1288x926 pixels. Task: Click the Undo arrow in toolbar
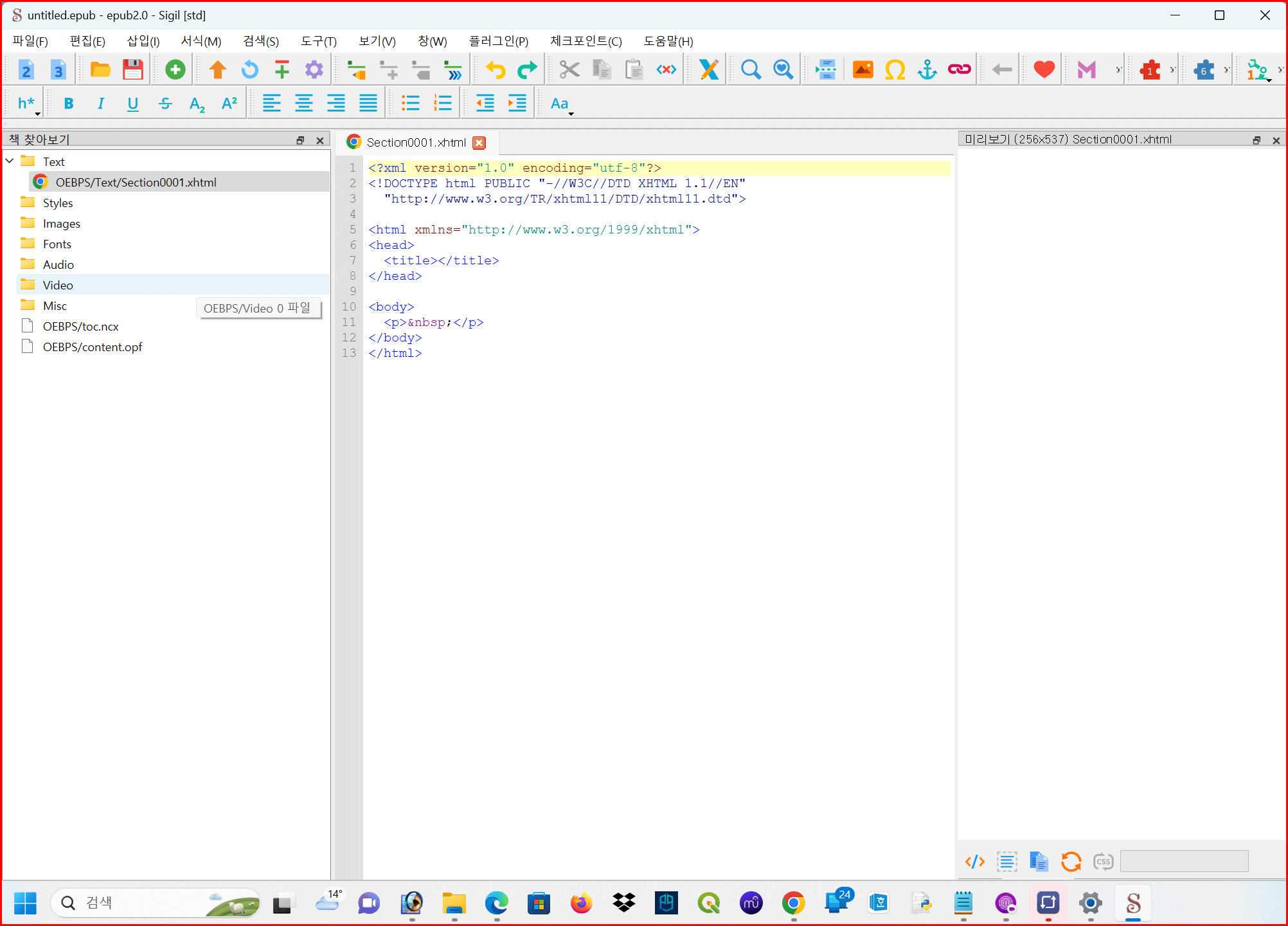(x=495, y=69)
